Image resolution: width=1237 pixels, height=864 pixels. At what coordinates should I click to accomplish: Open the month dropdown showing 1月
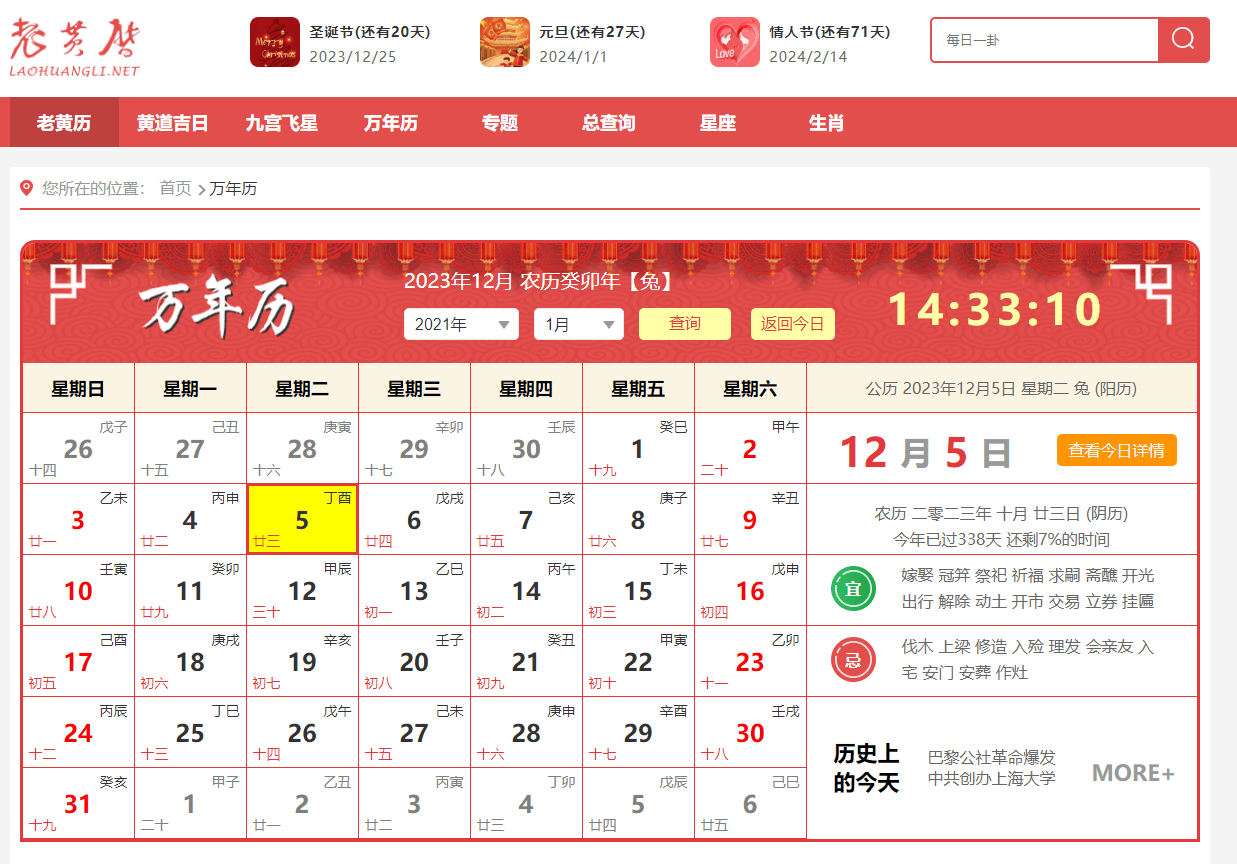578,324
